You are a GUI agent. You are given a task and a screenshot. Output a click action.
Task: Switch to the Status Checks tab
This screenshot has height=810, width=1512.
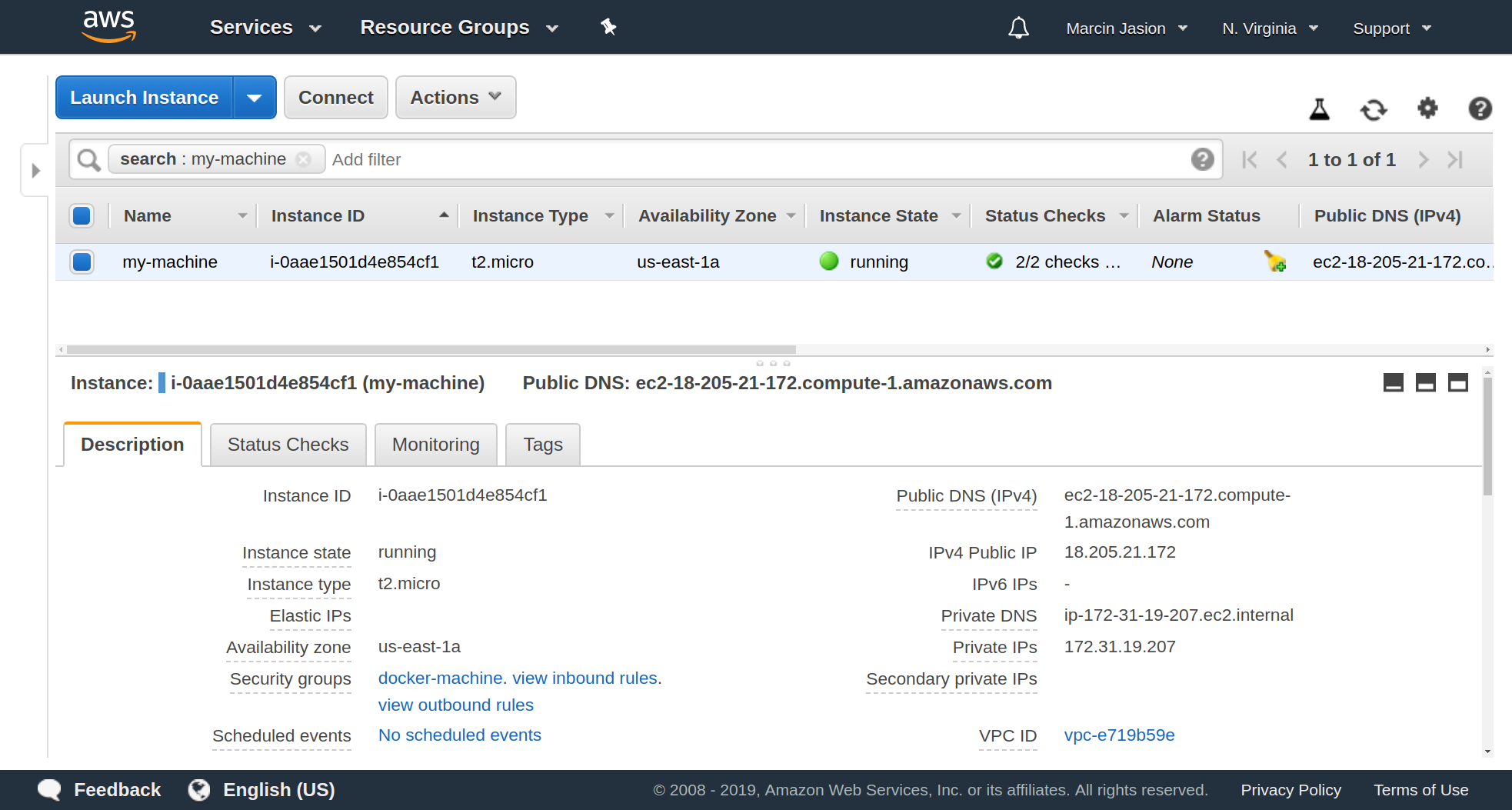(288, 445)
